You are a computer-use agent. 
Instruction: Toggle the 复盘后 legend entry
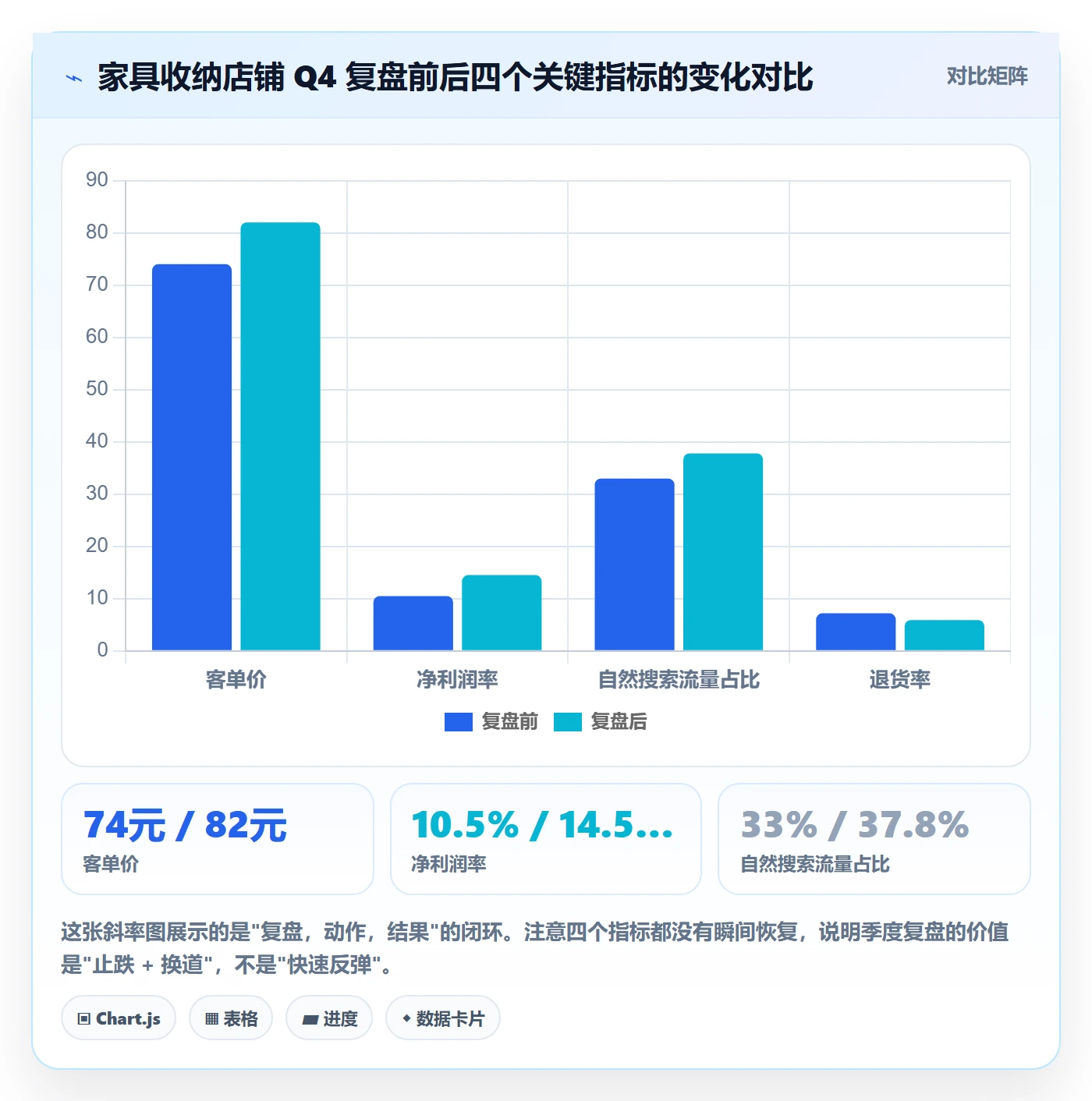click(601, 722)
